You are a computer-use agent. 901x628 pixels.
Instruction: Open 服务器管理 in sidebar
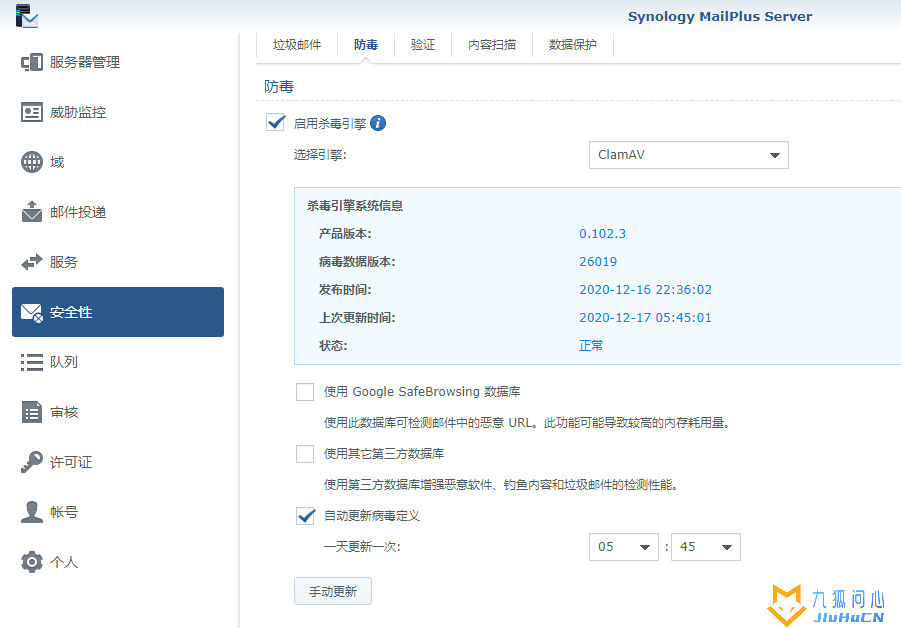(118, 62)
